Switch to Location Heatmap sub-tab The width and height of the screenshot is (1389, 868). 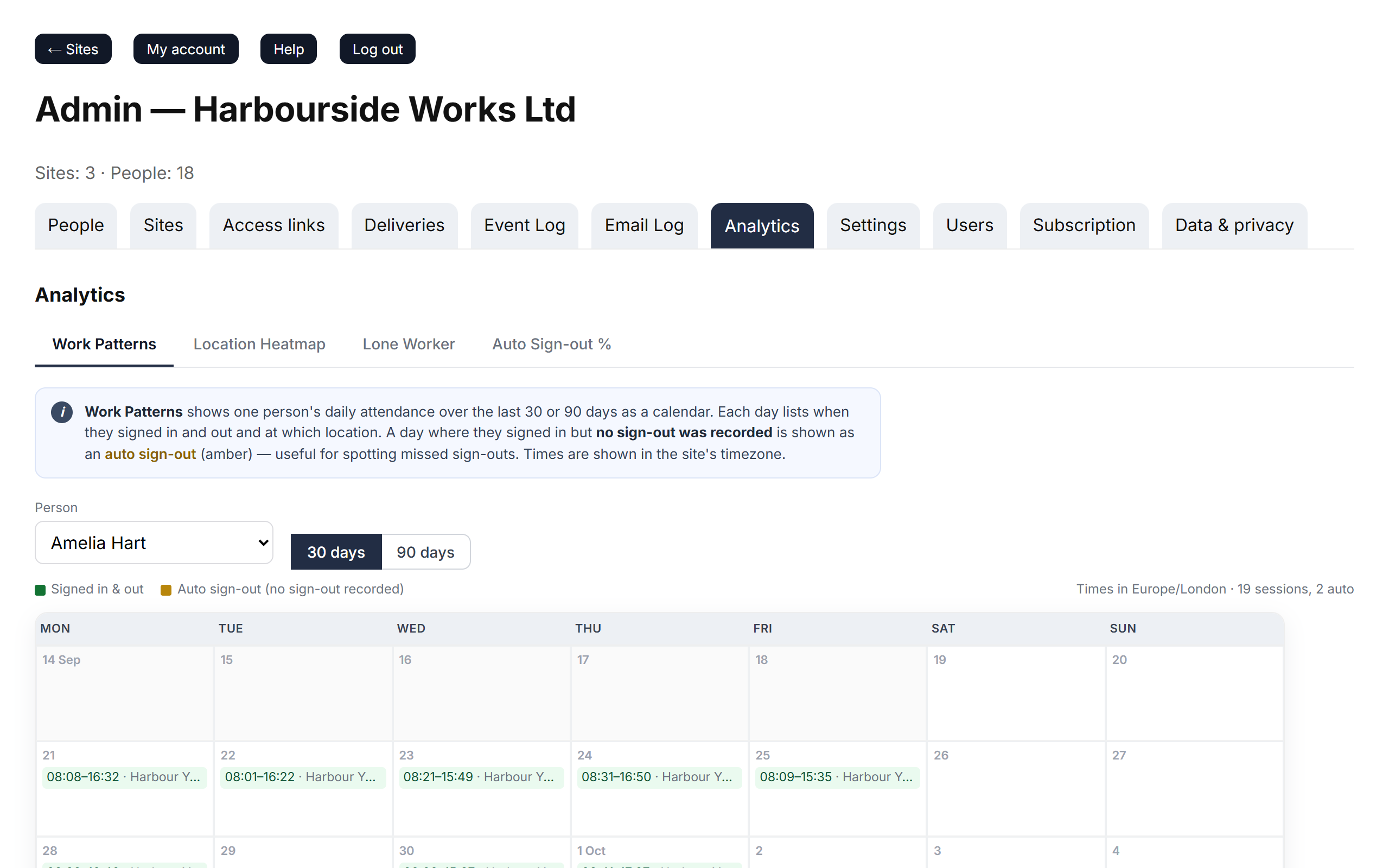point(259,344)
